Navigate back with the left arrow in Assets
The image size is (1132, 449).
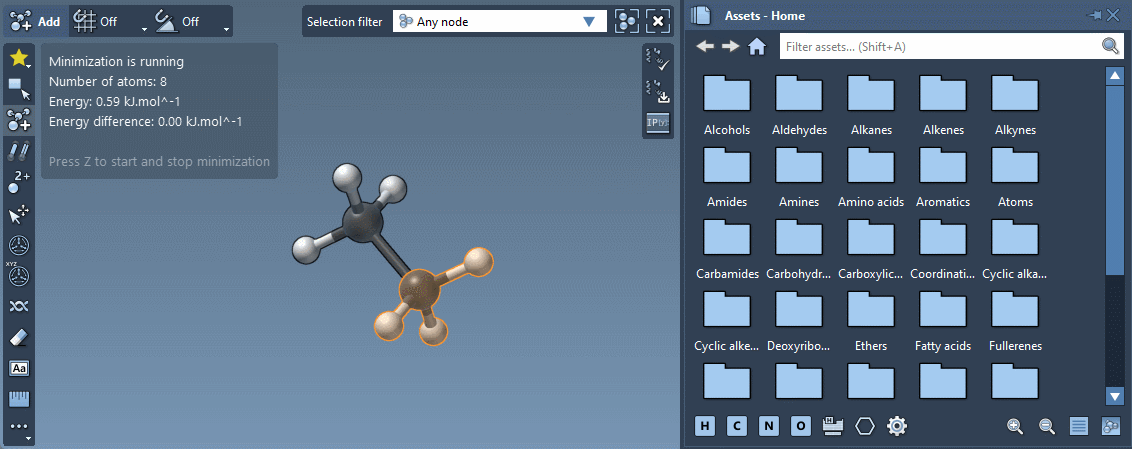(705, 46)
